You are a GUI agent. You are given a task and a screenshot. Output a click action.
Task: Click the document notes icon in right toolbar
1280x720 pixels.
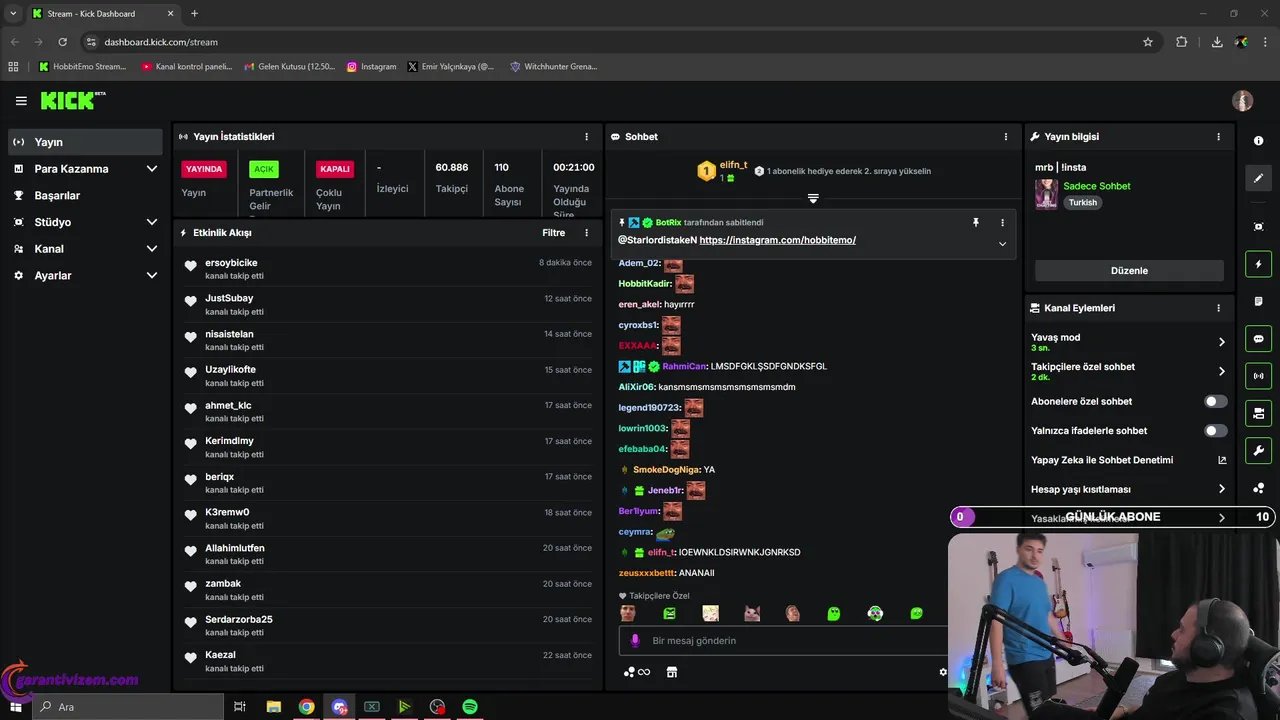(1258, 301)
